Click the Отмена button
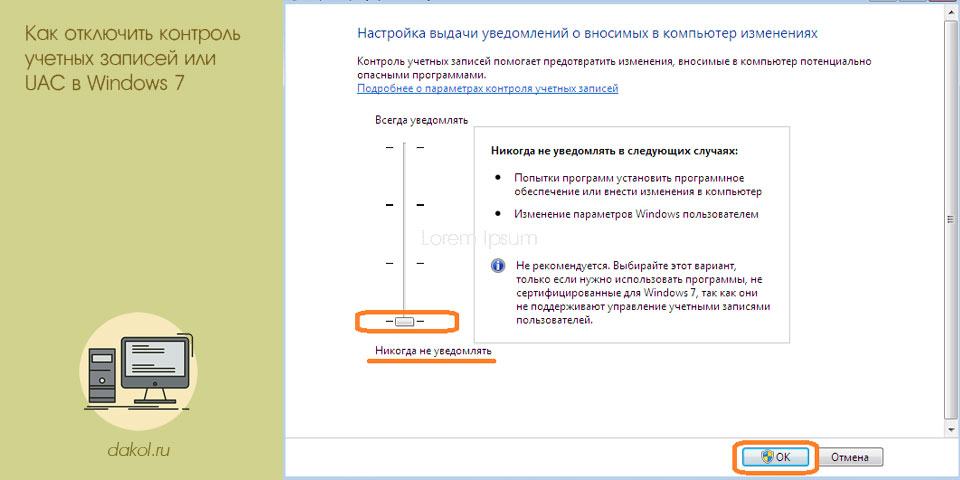The image size is (960, 480). point(850,457)
